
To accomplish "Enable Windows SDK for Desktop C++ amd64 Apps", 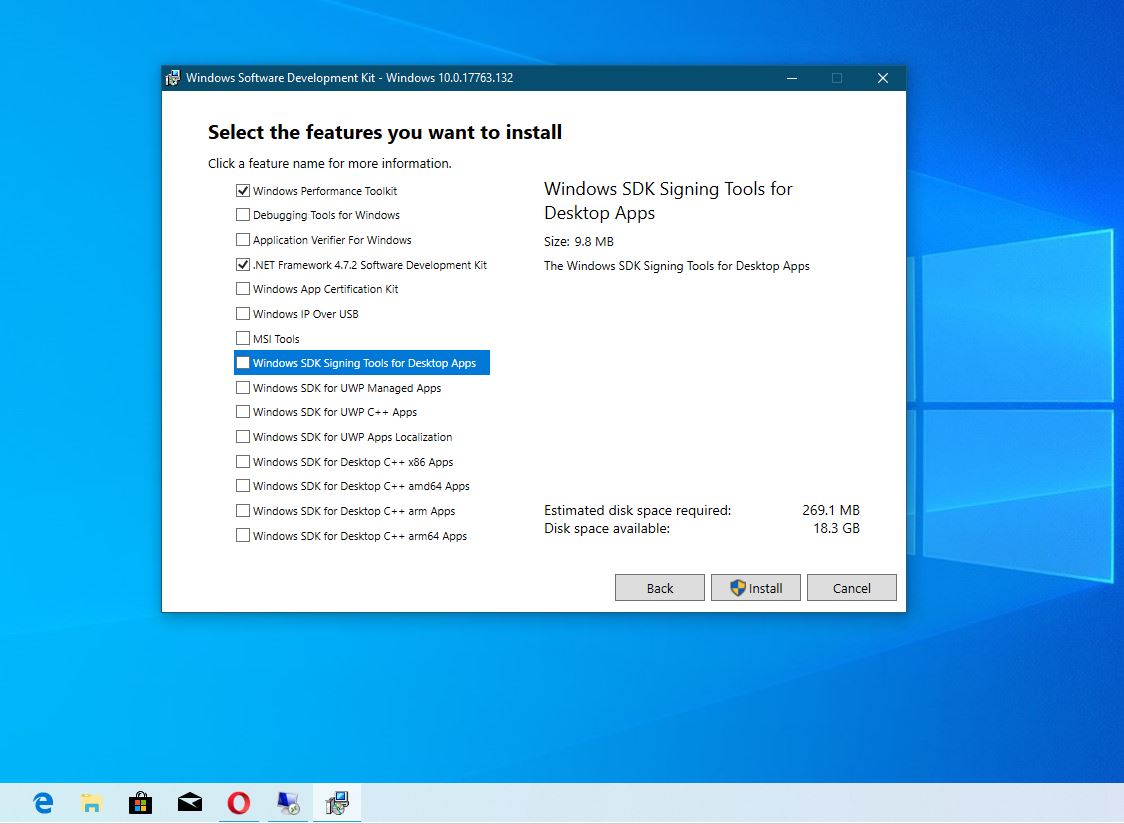I will point(243,486).
